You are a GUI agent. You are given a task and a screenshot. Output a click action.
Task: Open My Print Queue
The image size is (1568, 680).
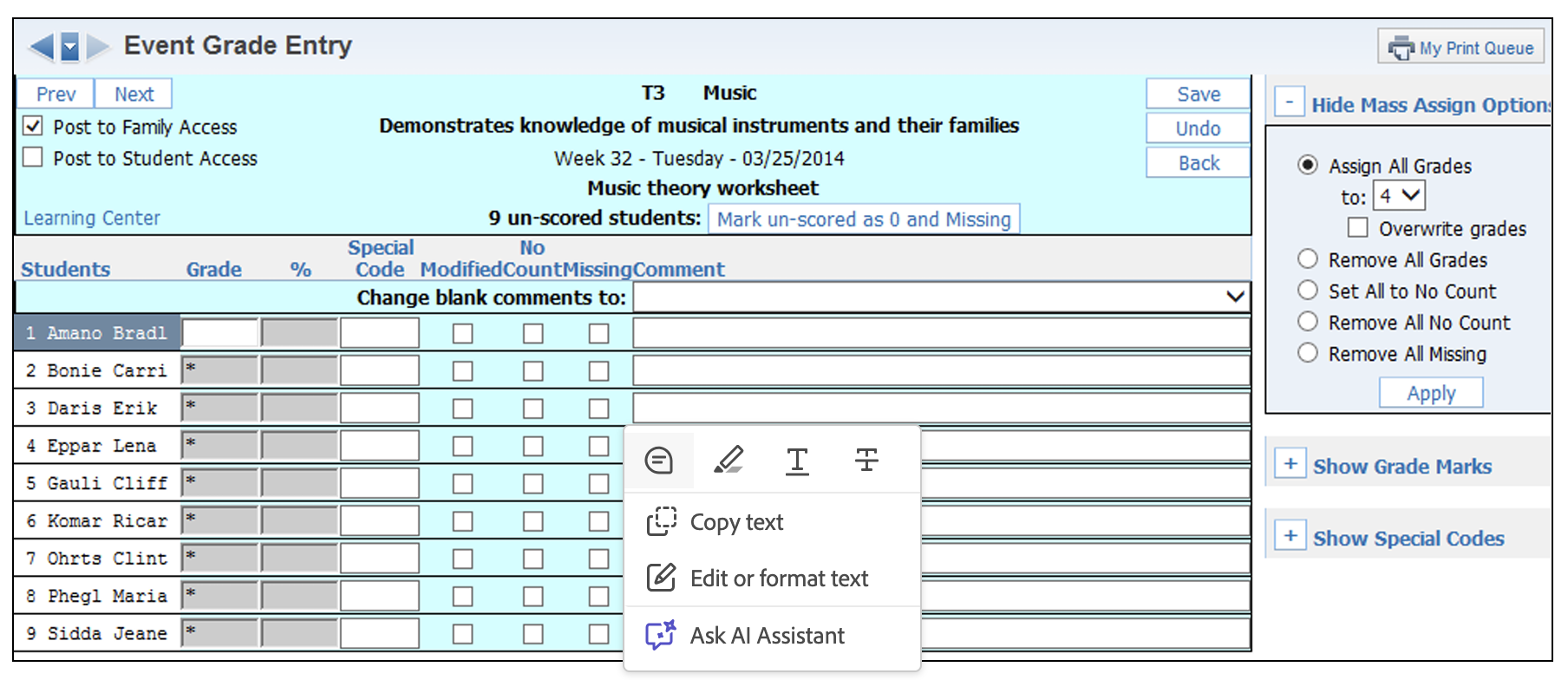1460,48
